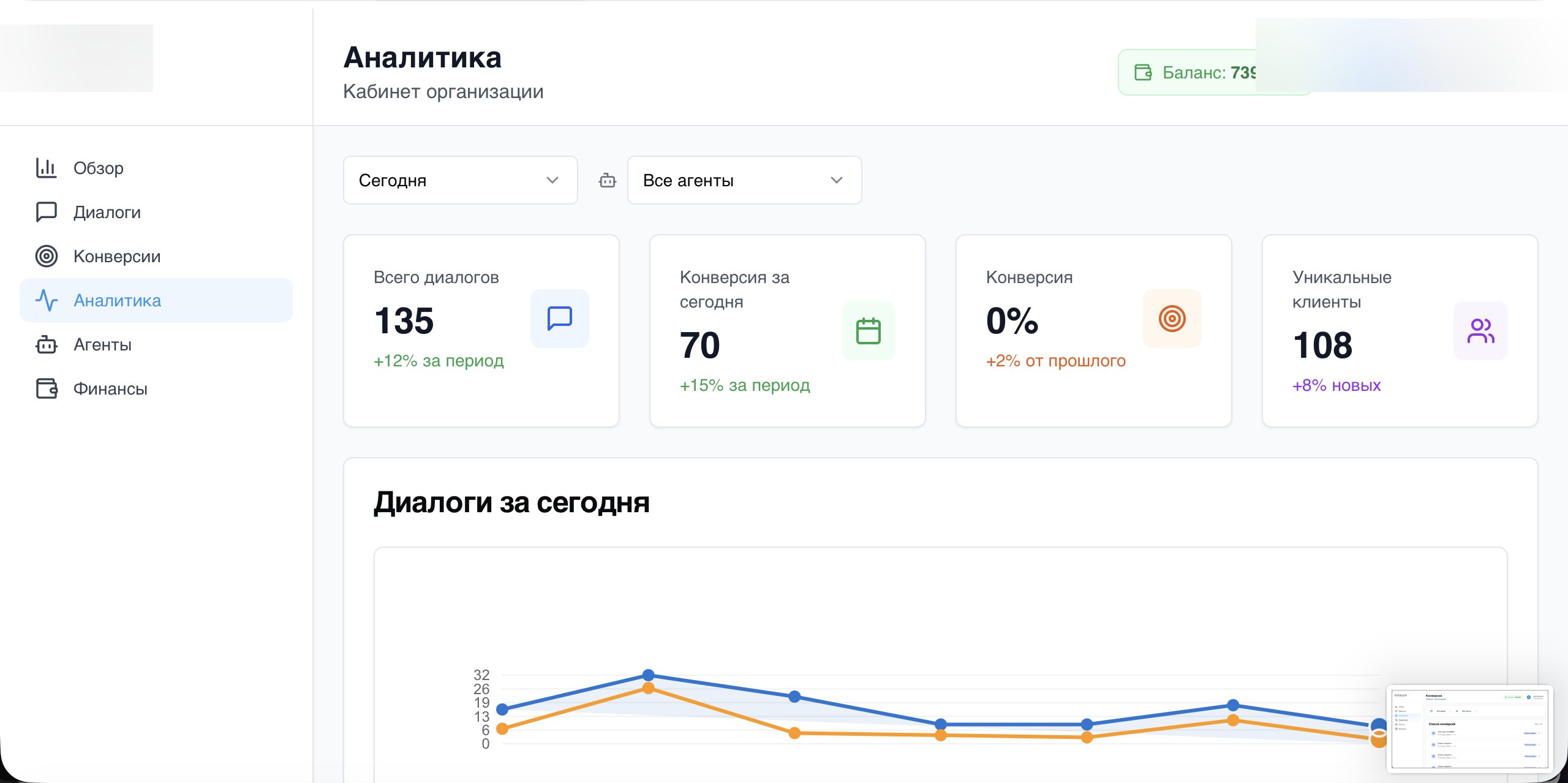Click the chat bubble icon on Всего диалогов card
Screen dimensions: 1568x783
[559, 318]
